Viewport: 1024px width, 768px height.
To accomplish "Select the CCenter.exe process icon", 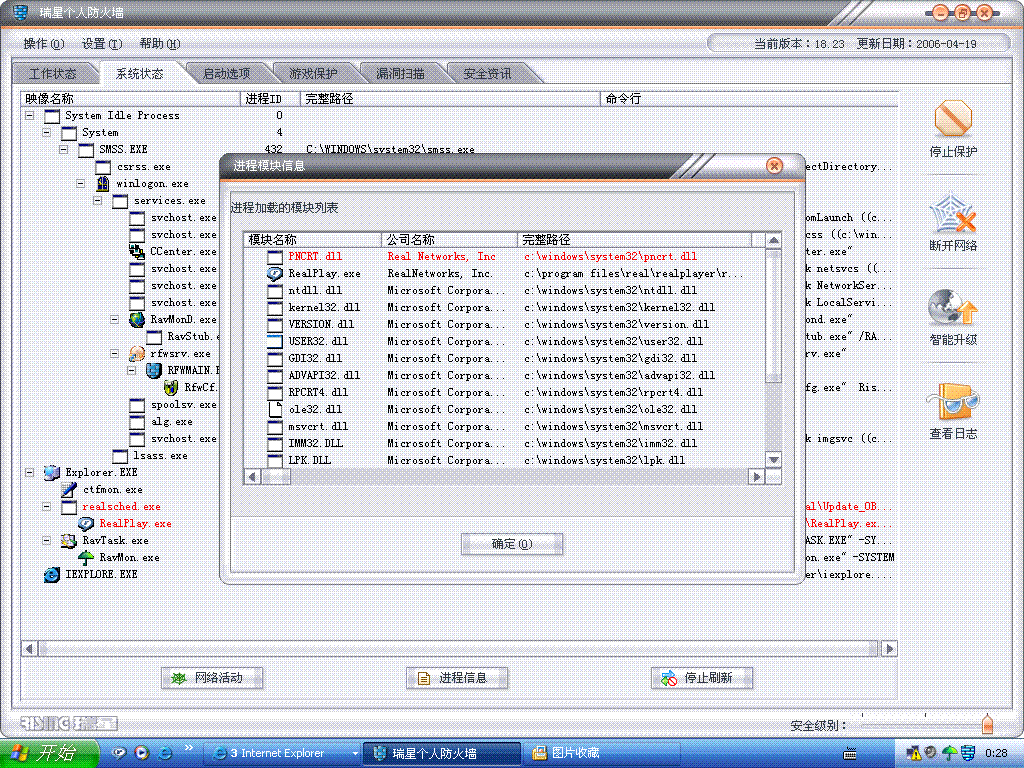I will [136, 251].
